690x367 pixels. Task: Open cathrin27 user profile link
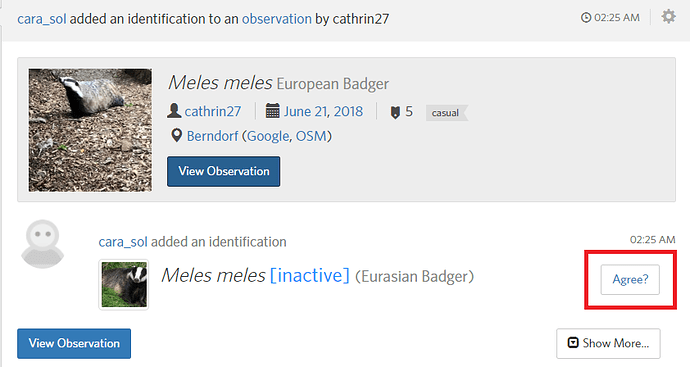click(x=213, y=111)
